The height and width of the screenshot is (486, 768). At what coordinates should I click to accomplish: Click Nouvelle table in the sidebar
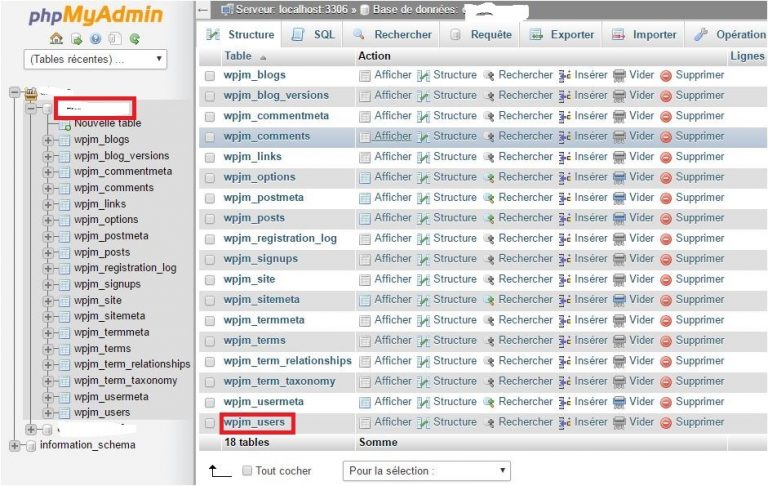108,123
